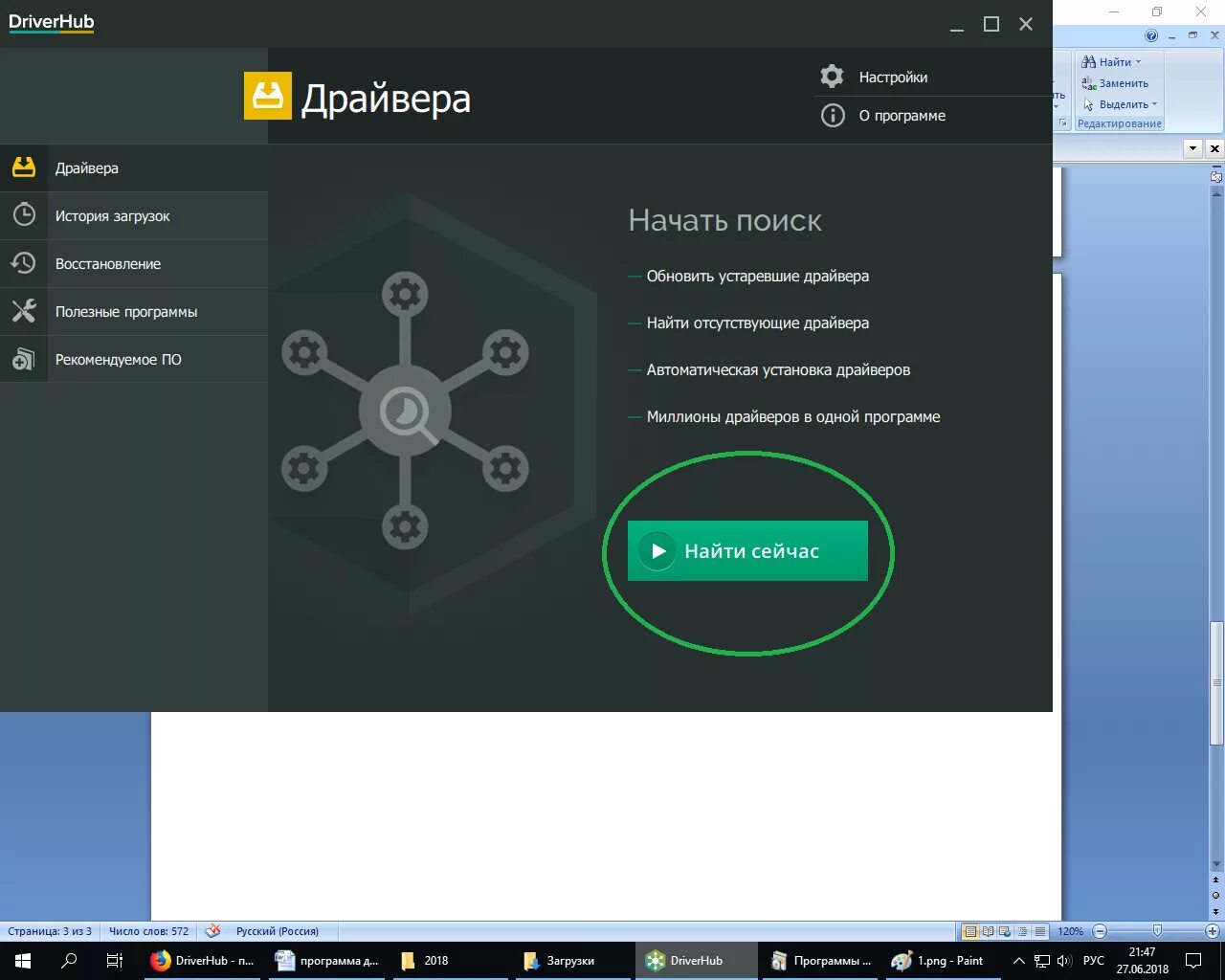The height and width of the screenshot is (980, 1225).
Task: Click the proofing check icon in status bar
Action: coord(213,931)
